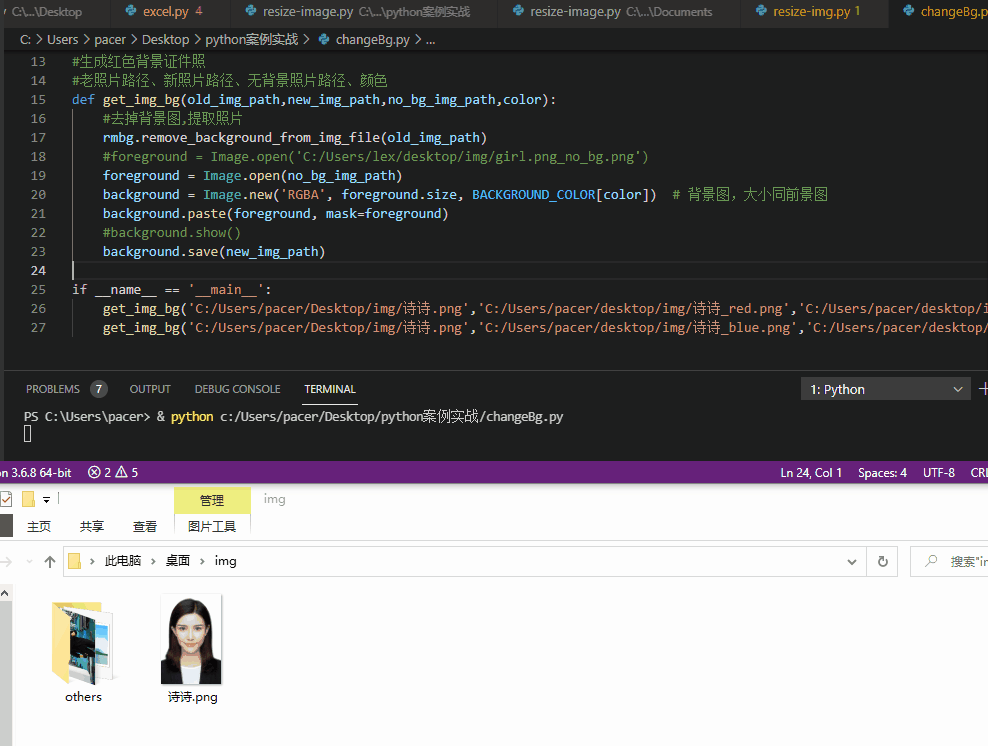Image resolution: width=988 pixels, height=746 pixels.
Task: Click the refresh icon in Explorer address bar
Action: pyautogui.click(x=883, y=561)
